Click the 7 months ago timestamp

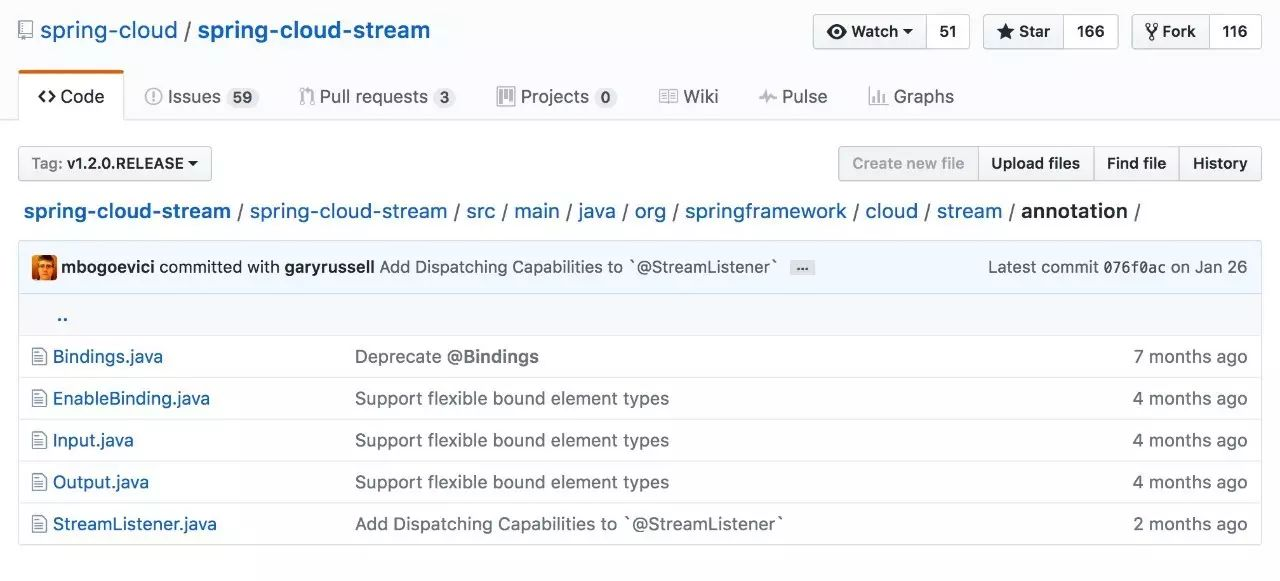click(1190, 357)
